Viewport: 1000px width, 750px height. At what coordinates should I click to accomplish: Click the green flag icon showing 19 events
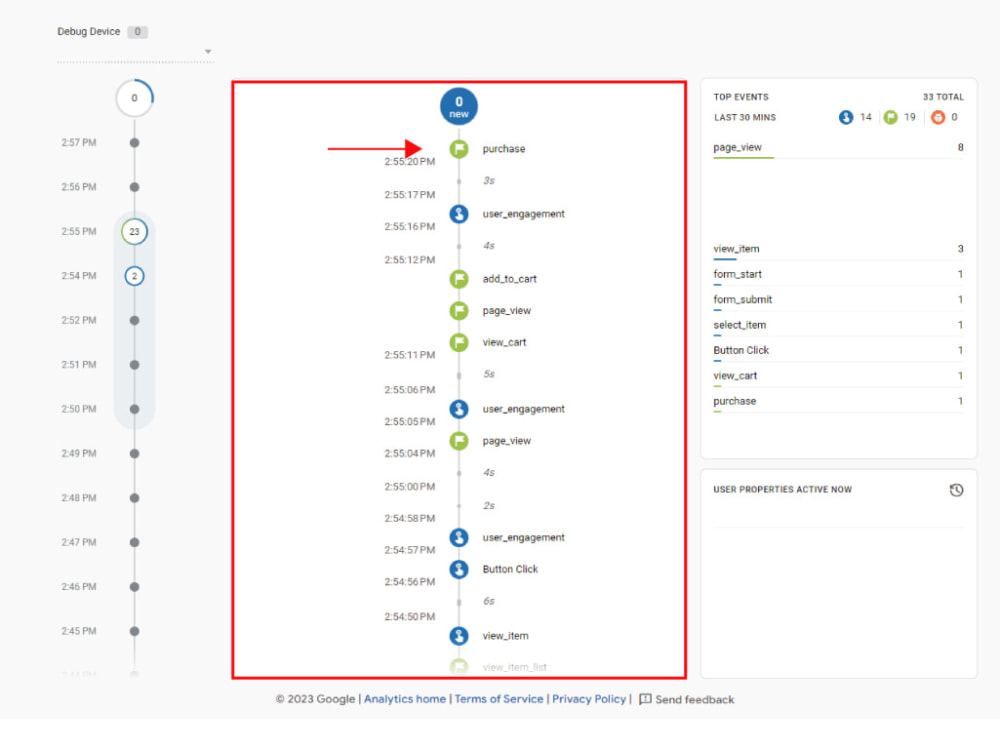point(889,117)
